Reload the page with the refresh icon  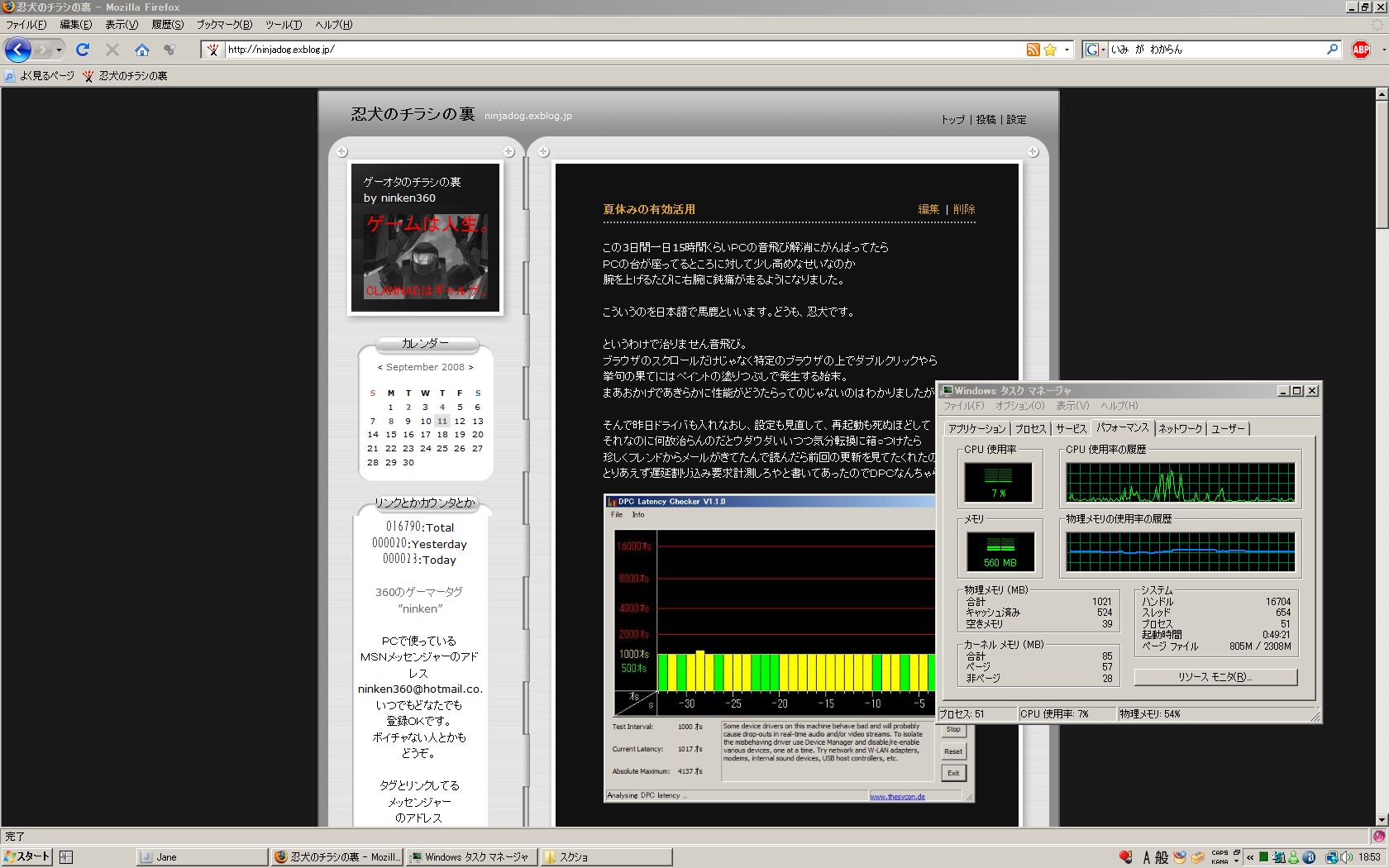point(83,50)
